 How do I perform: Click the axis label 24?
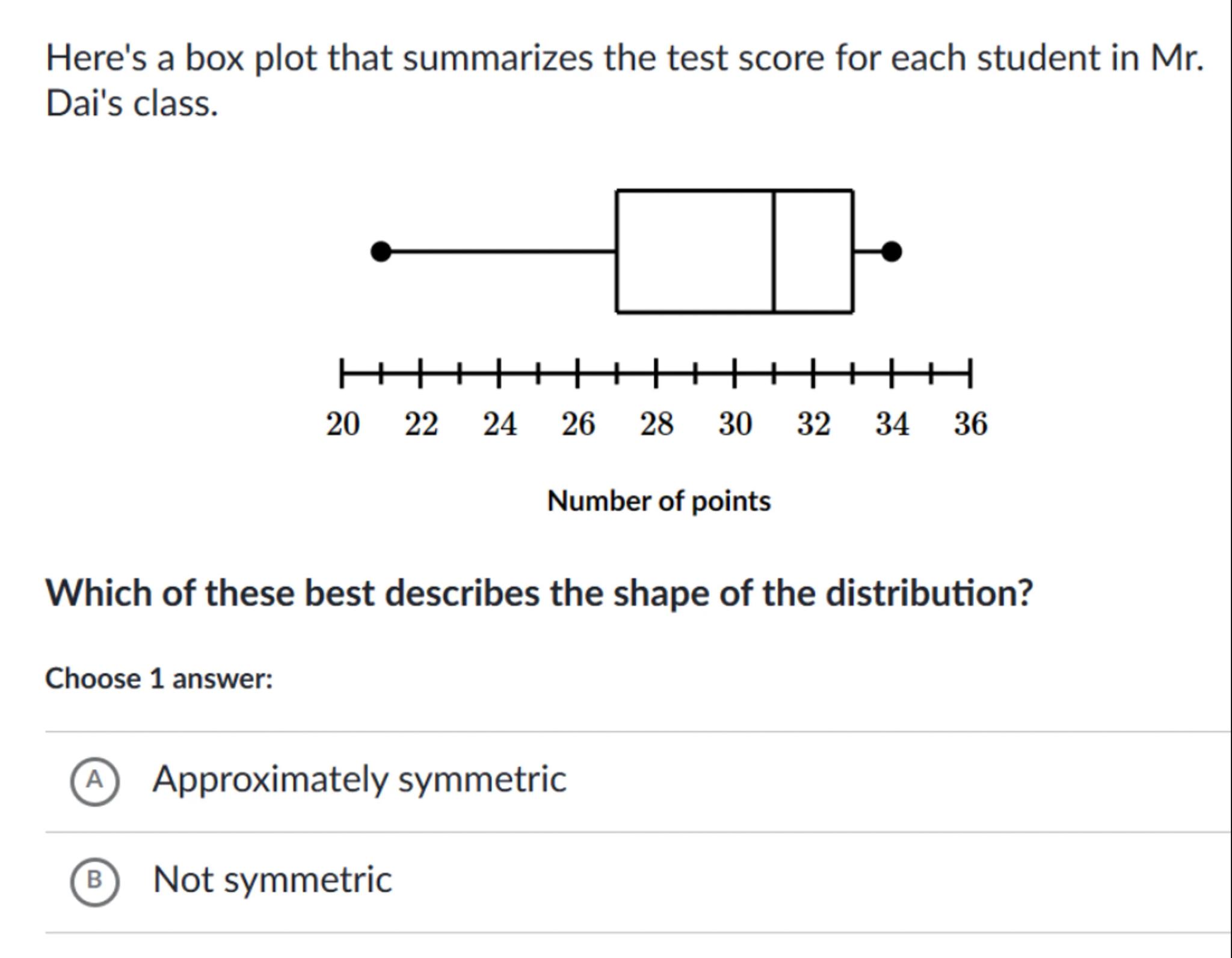coord(500,424)
